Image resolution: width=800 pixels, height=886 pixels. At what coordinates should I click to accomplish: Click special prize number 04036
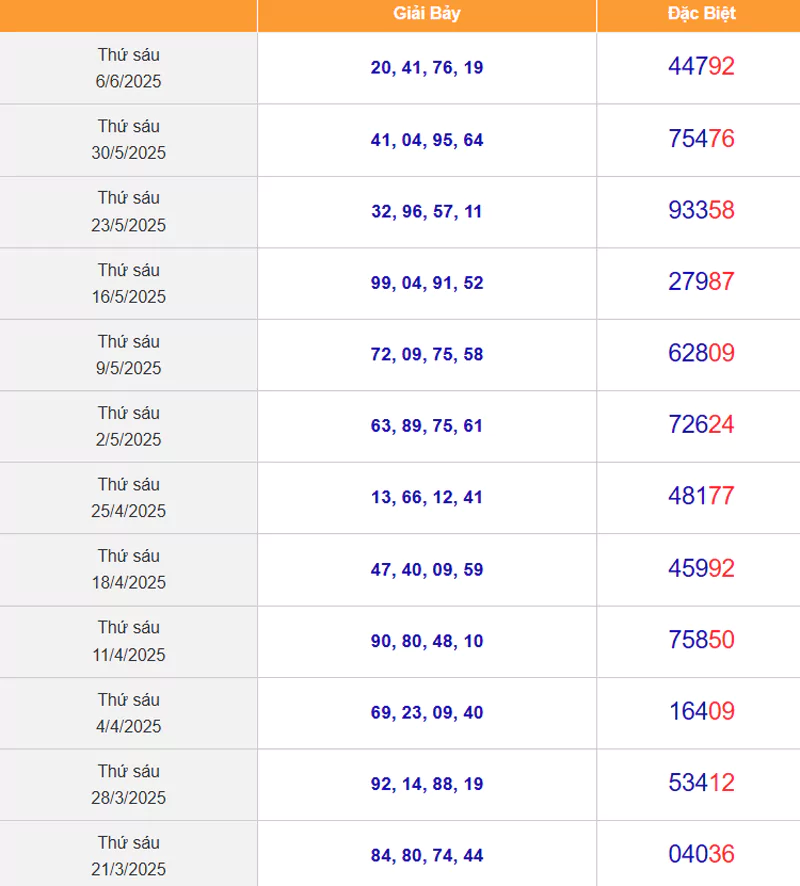[x=701, y=854]
